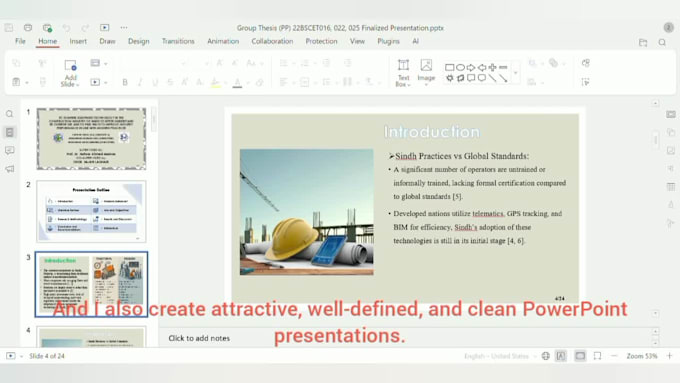
Task: Click the Text Box tool icon
Action: (x=403, y=65)
